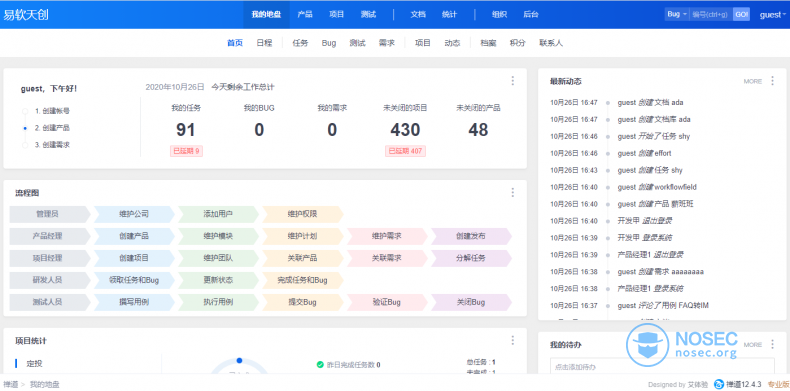
Task: Open the workflowfield activity entry
Action: (x=675, y=187)
